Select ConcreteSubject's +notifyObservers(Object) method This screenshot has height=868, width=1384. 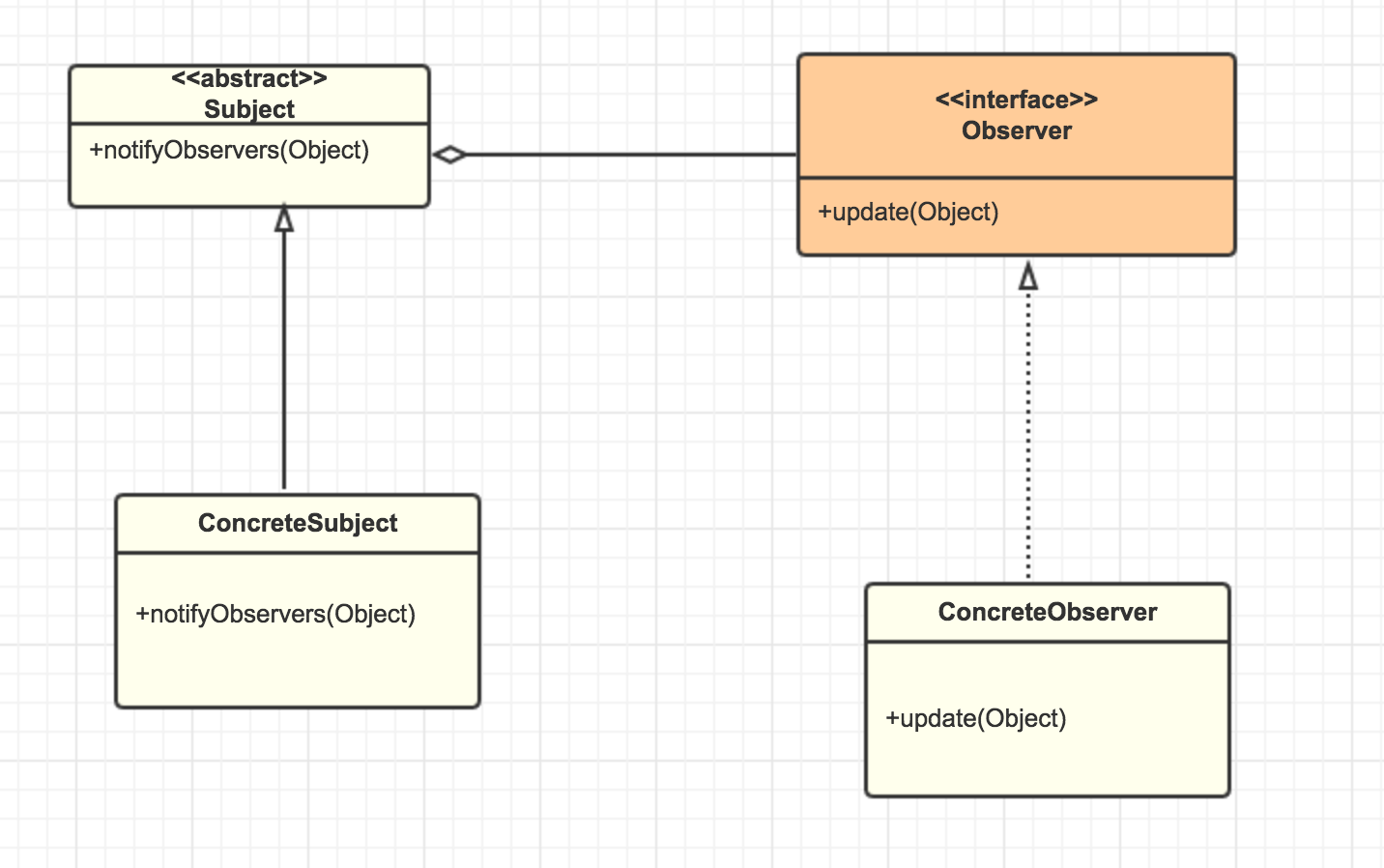pyautogui.click(x=275, y=615)
